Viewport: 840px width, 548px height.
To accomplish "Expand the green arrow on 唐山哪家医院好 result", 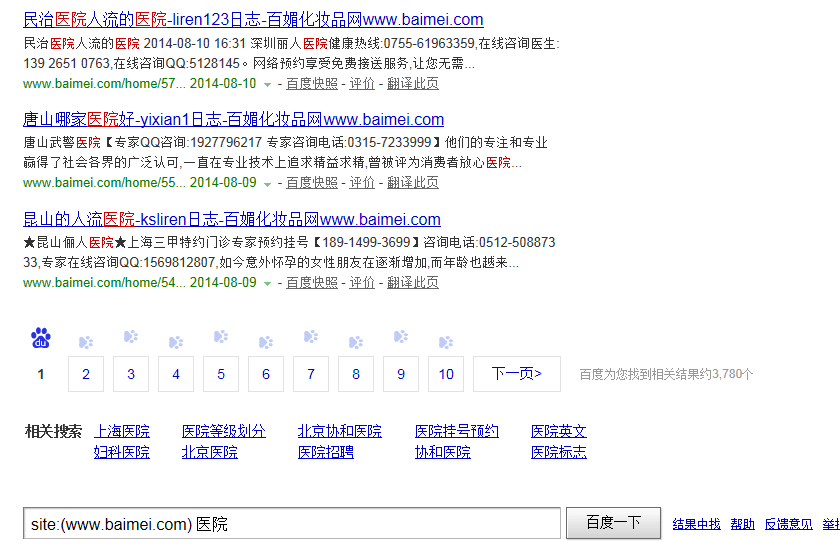I will tap(267, 184).
